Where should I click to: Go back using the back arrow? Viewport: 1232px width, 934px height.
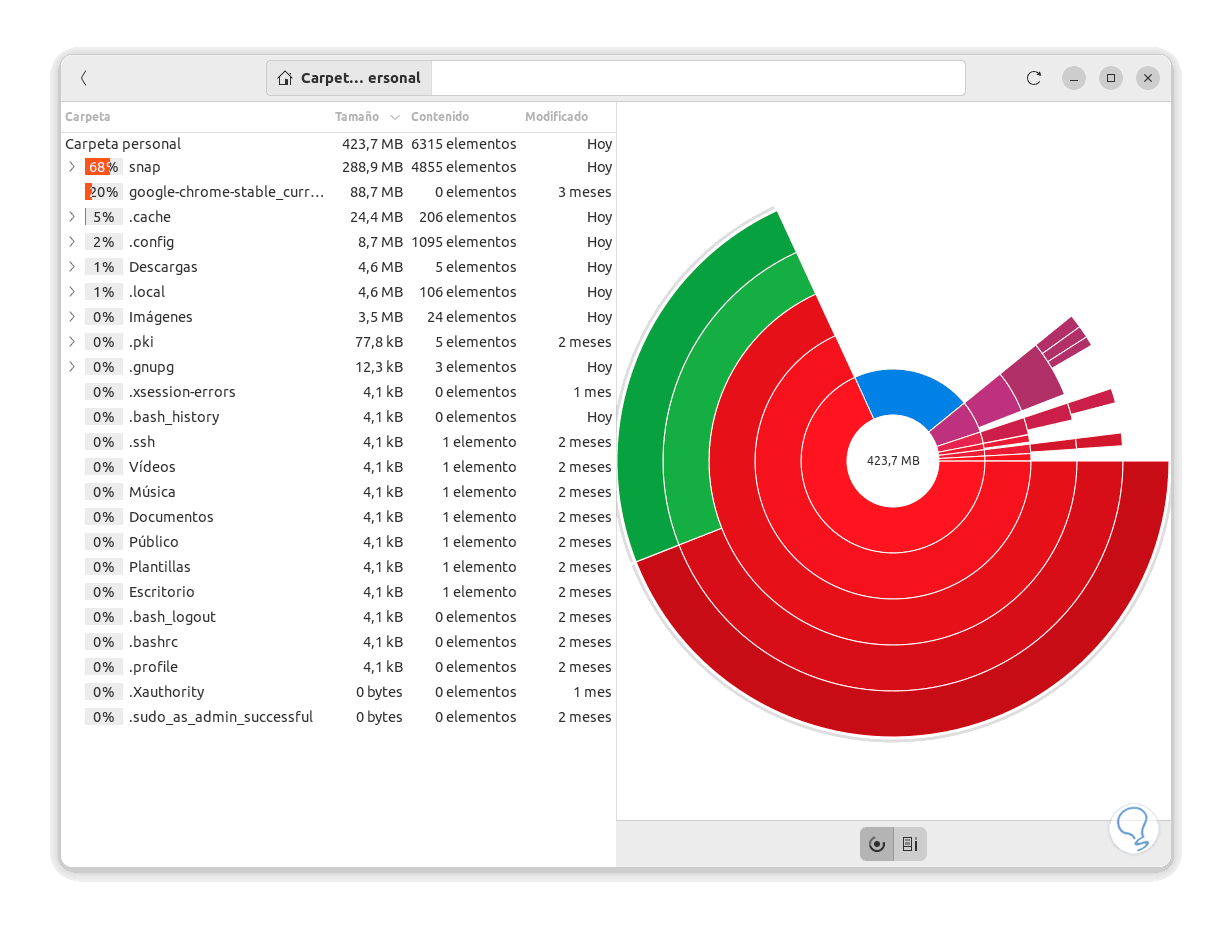tap(84, 77)
